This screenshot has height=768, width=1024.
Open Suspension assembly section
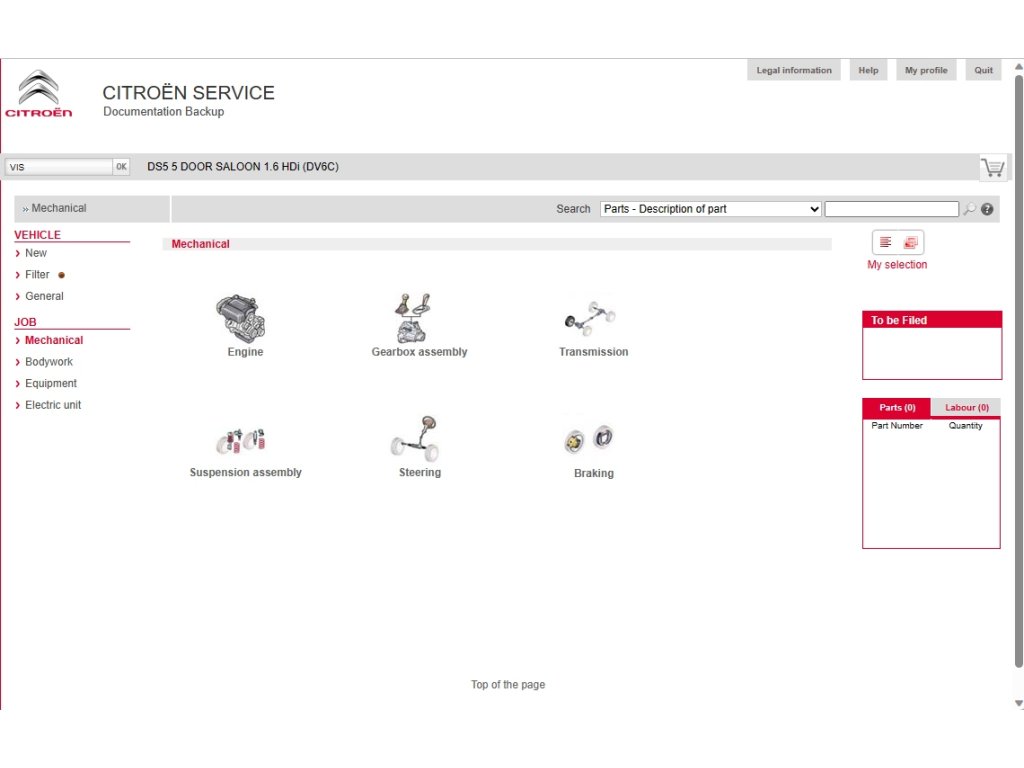coord(240,440)
